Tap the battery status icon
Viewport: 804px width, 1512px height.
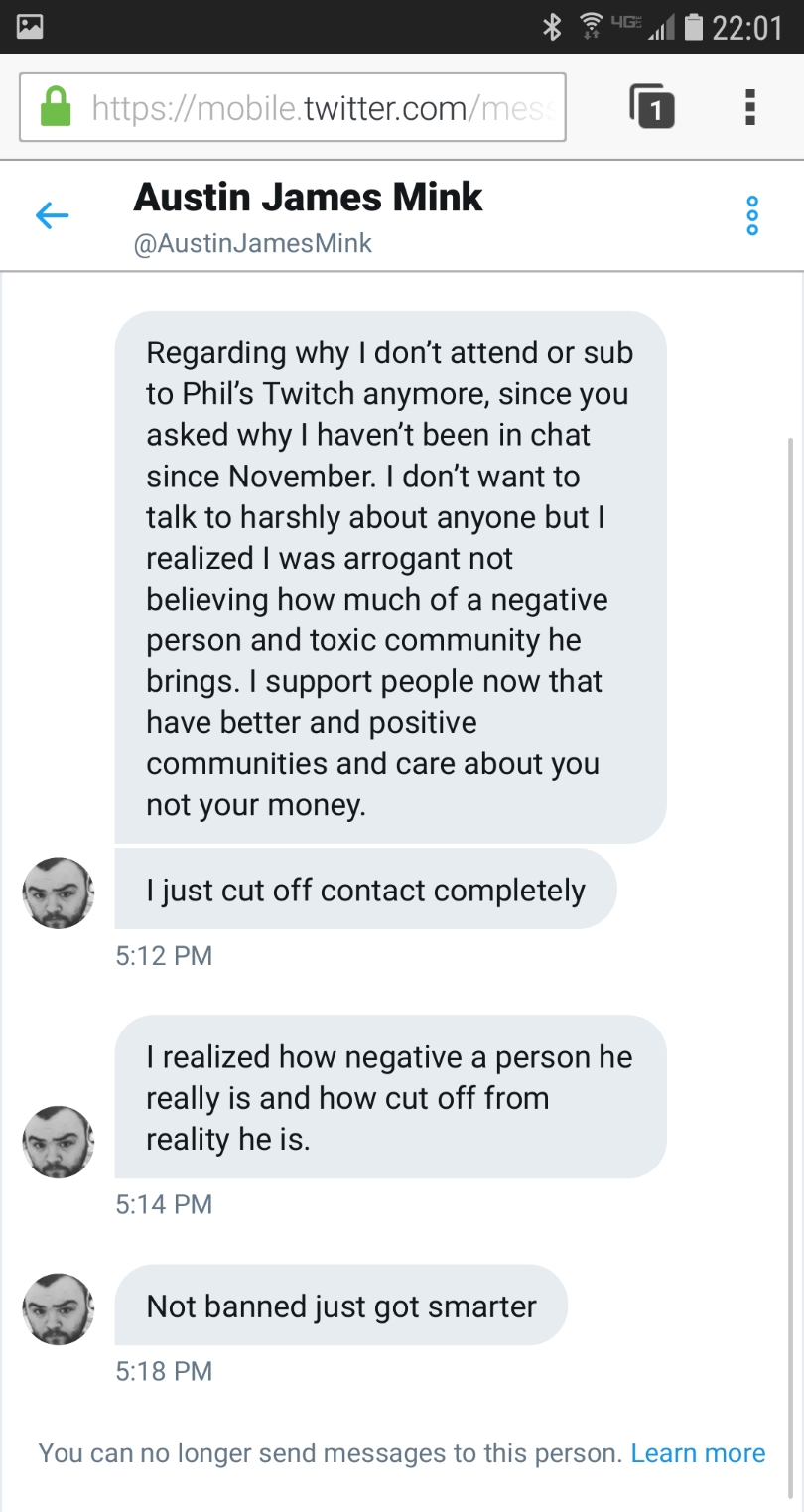tap(694, 27)
